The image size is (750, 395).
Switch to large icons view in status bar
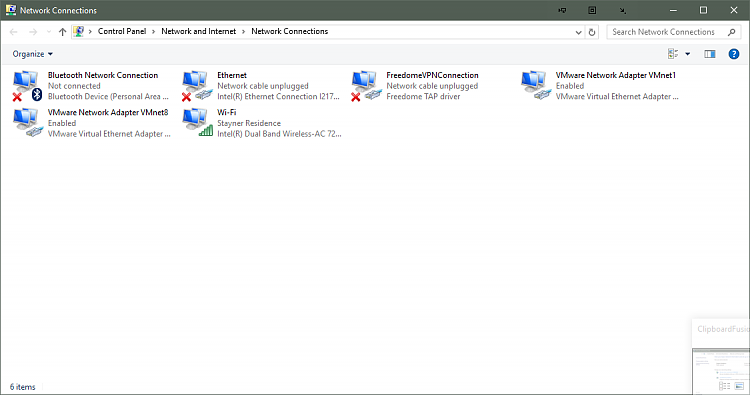click(739, 386)
